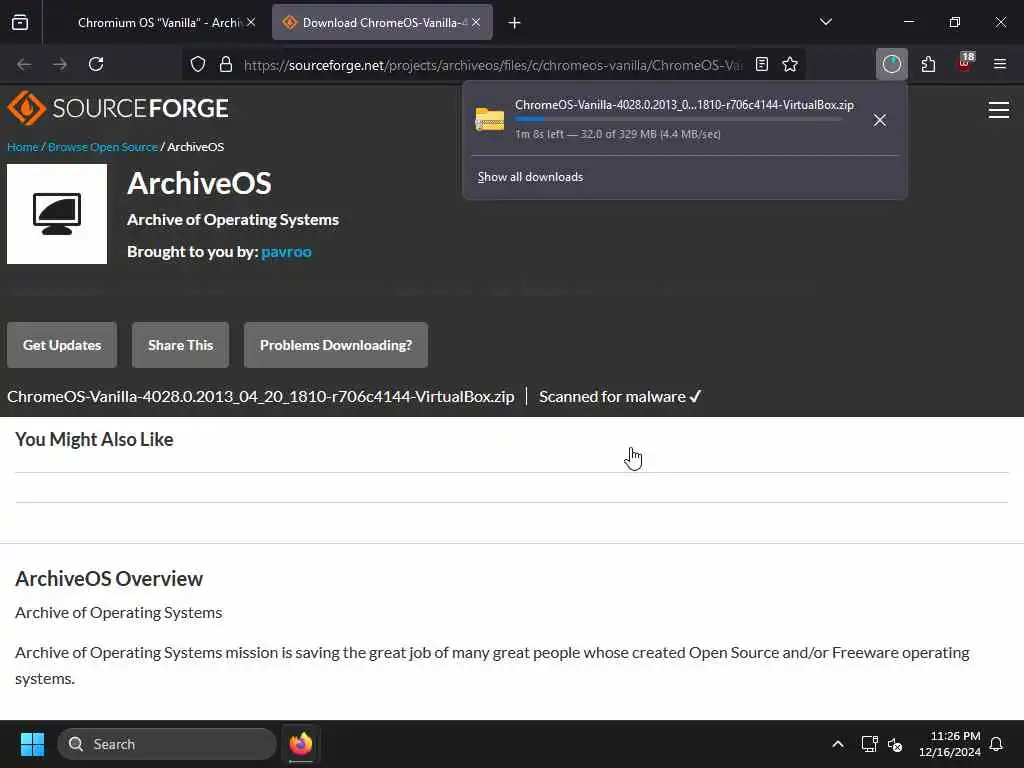Click ArchiveOS breadcrumb text
This screenshot has width=1024, height=768.
pyautogui.click(x=196, y=147)
